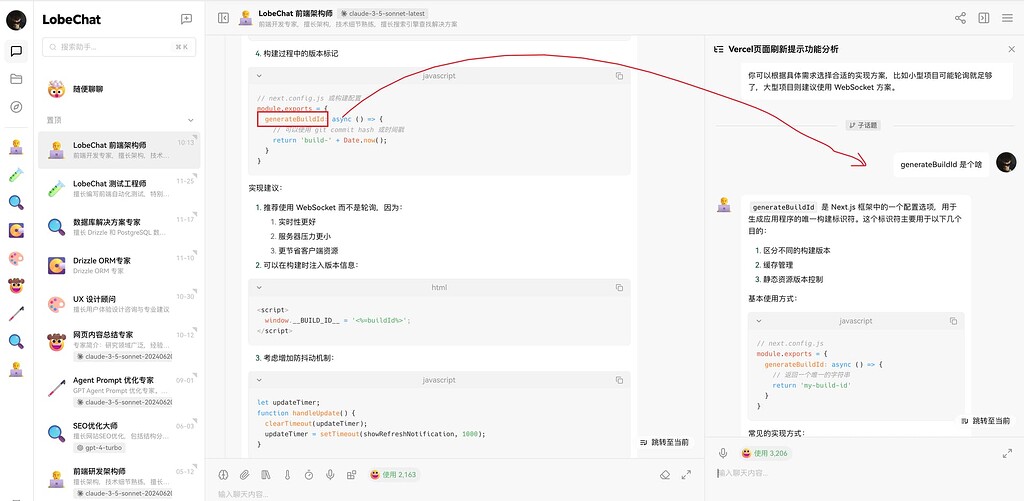The width and height of the screenshot is (1024, 501).
Task: Select the test tube agent in the icon rail
Action: pos(16,175)
